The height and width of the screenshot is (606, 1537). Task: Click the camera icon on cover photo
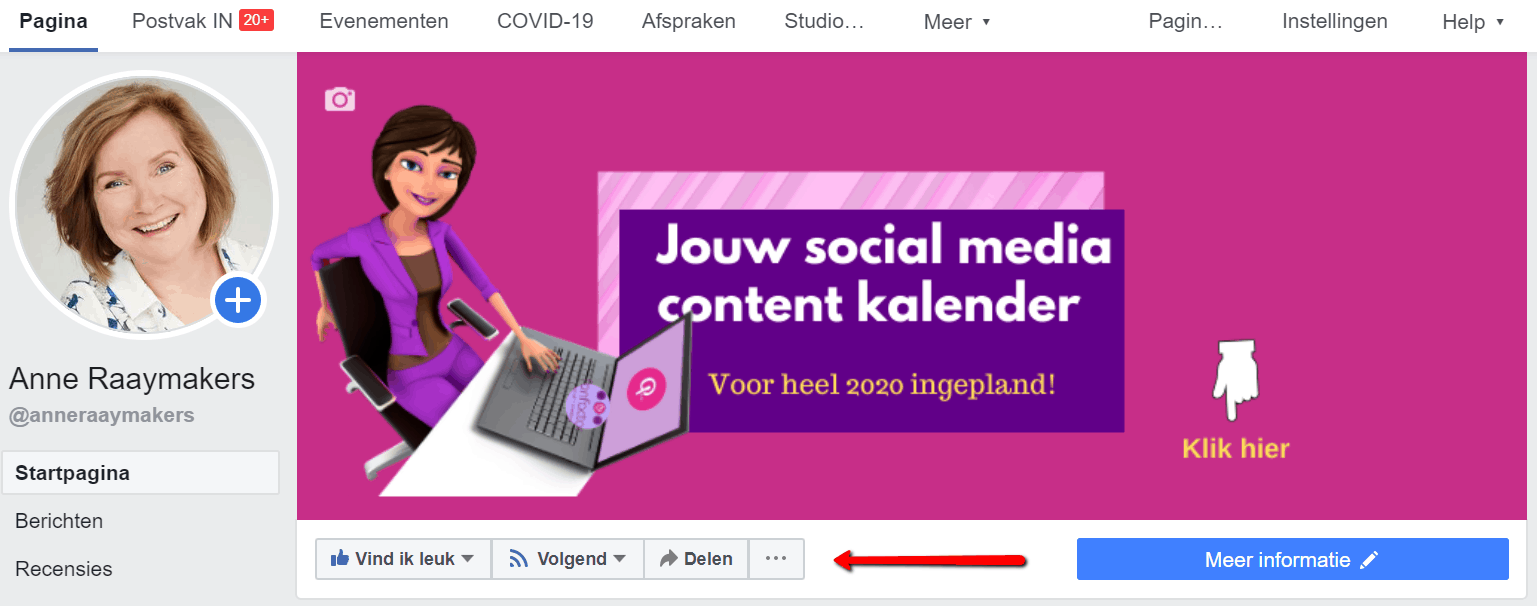pos(340,99)
